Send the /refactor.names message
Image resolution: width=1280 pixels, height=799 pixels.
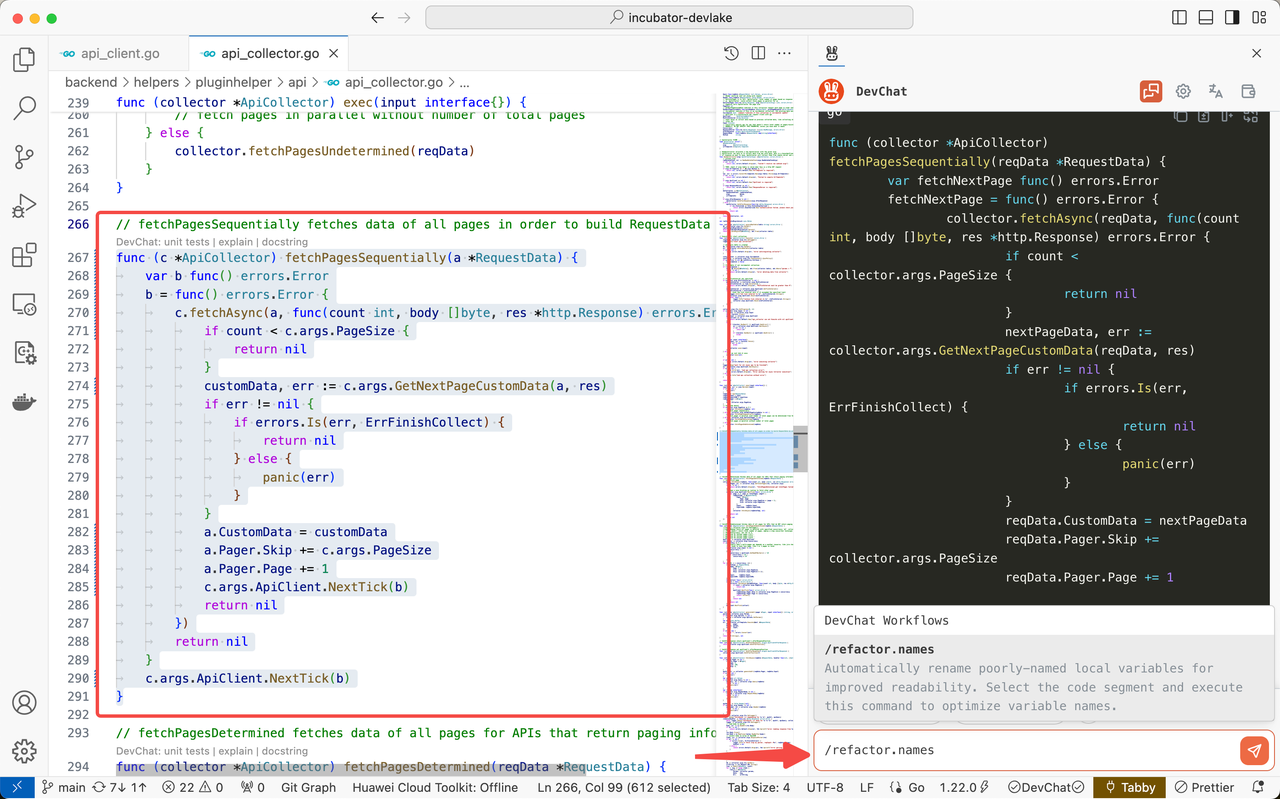click(1254, 750)
